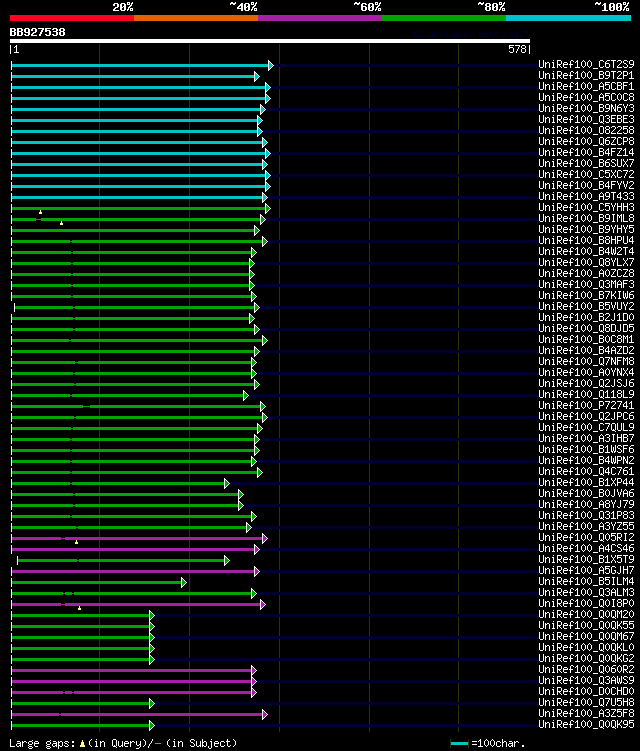Open hit UniRef100_B9T2P1
This screenshot has width=640, height=751.
tap(586, 75)
